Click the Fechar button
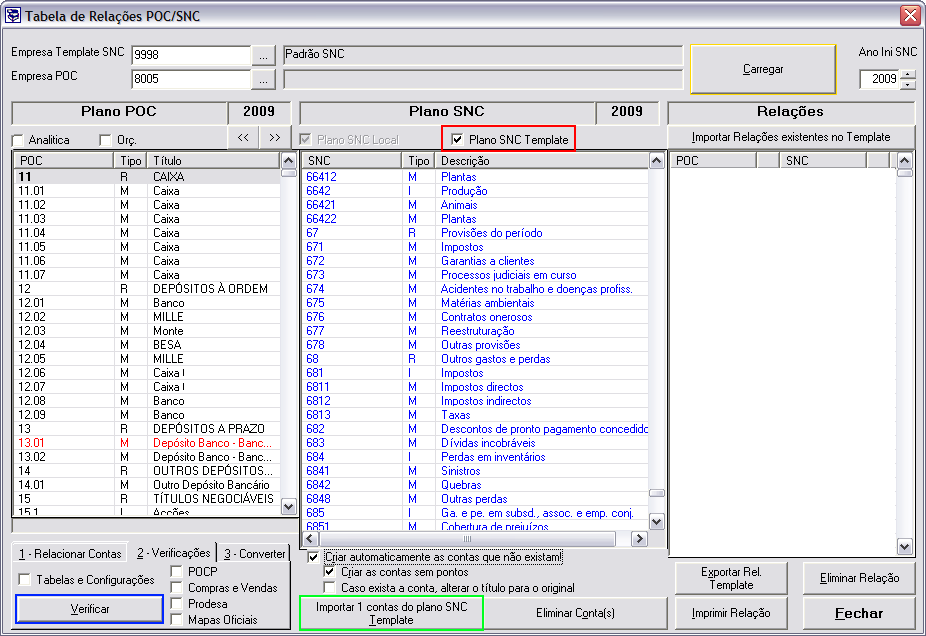 coord(859,613)
